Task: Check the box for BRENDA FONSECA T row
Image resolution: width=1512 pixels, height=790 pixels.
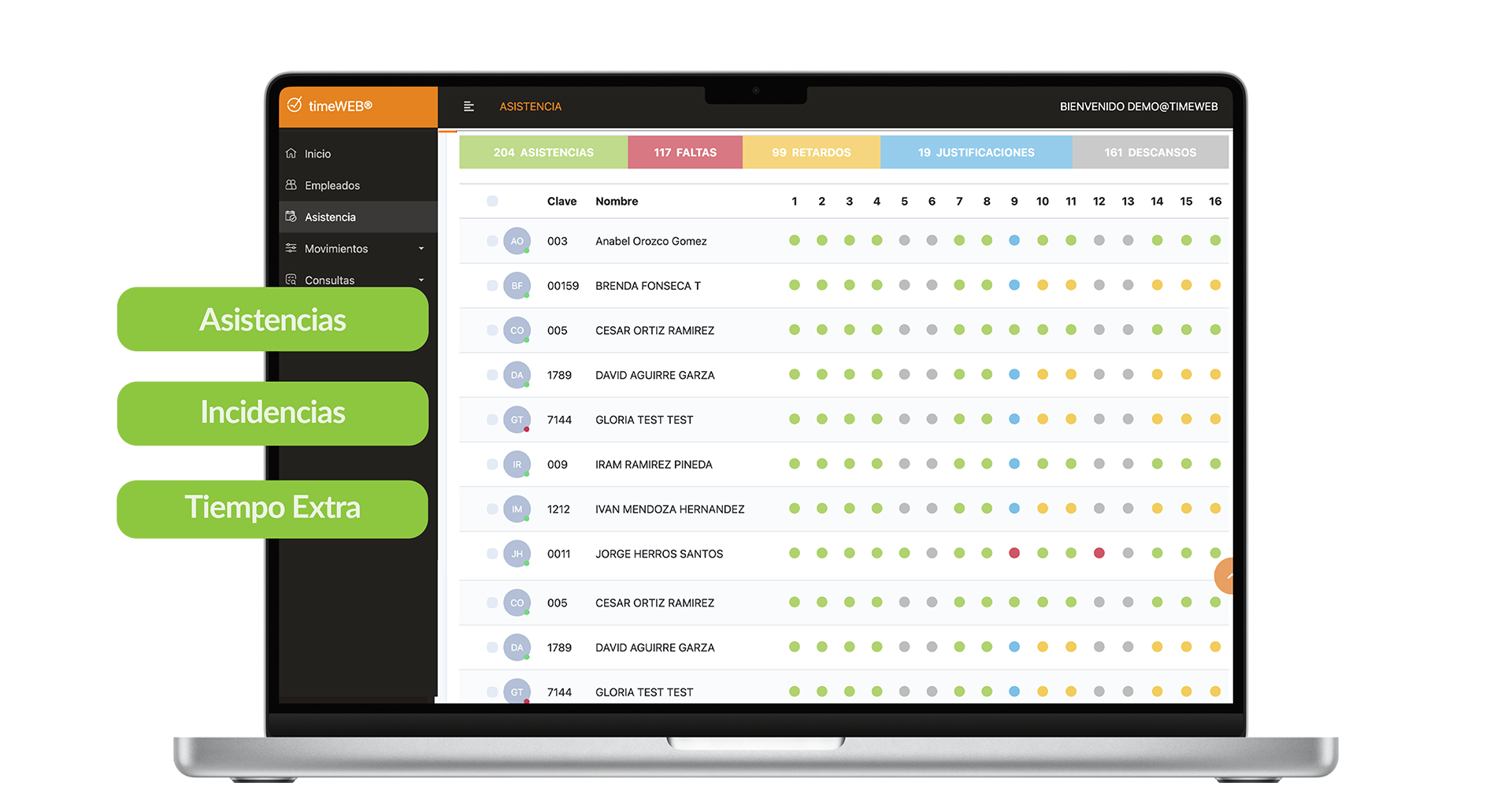Action: pyautogui.click(x=492, y=285)
